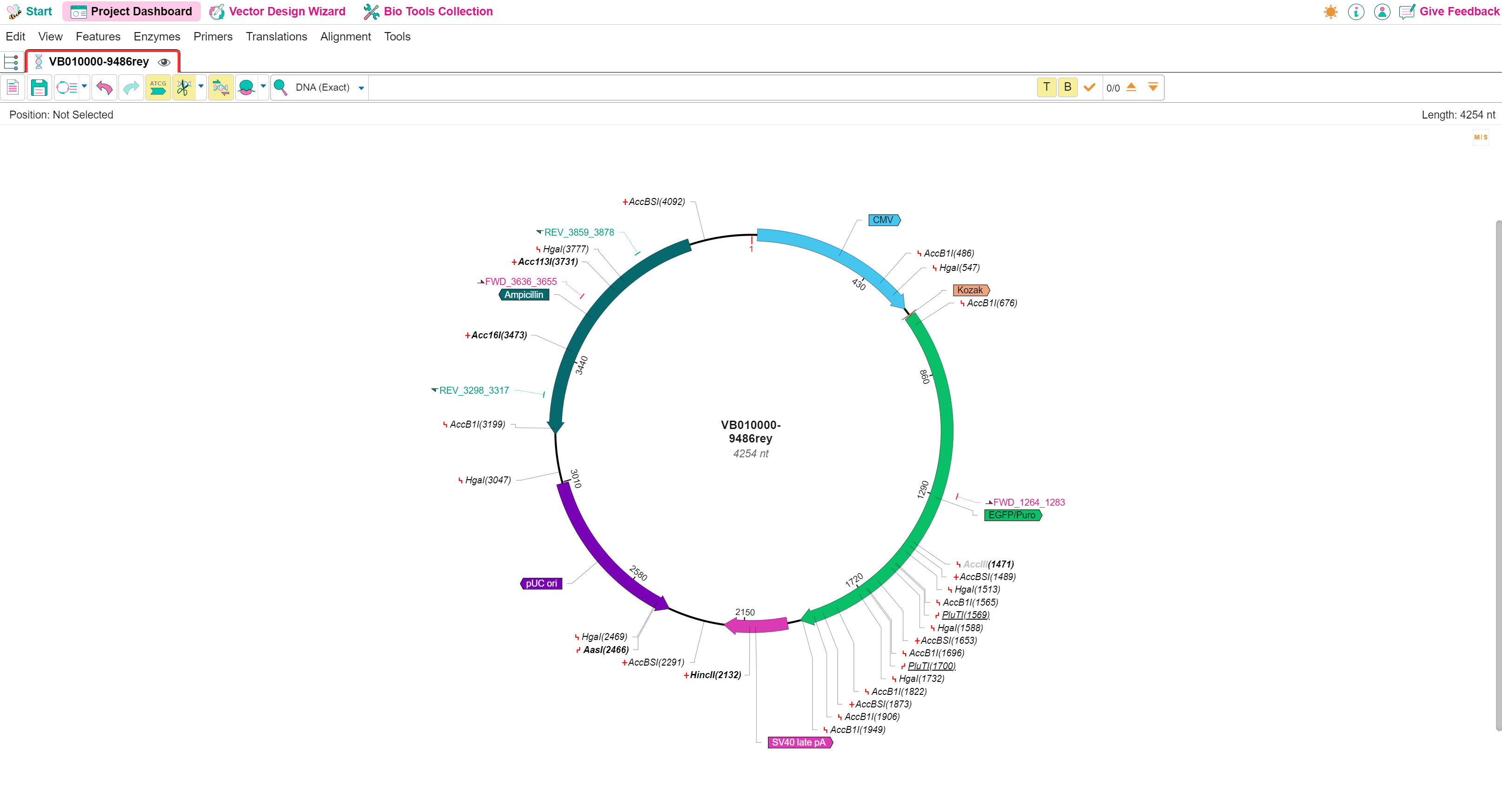Viewport: 1502px width, 812px height.
Task: Expand the DNA (Exact) search type dropdown
Action: [361, 88]
